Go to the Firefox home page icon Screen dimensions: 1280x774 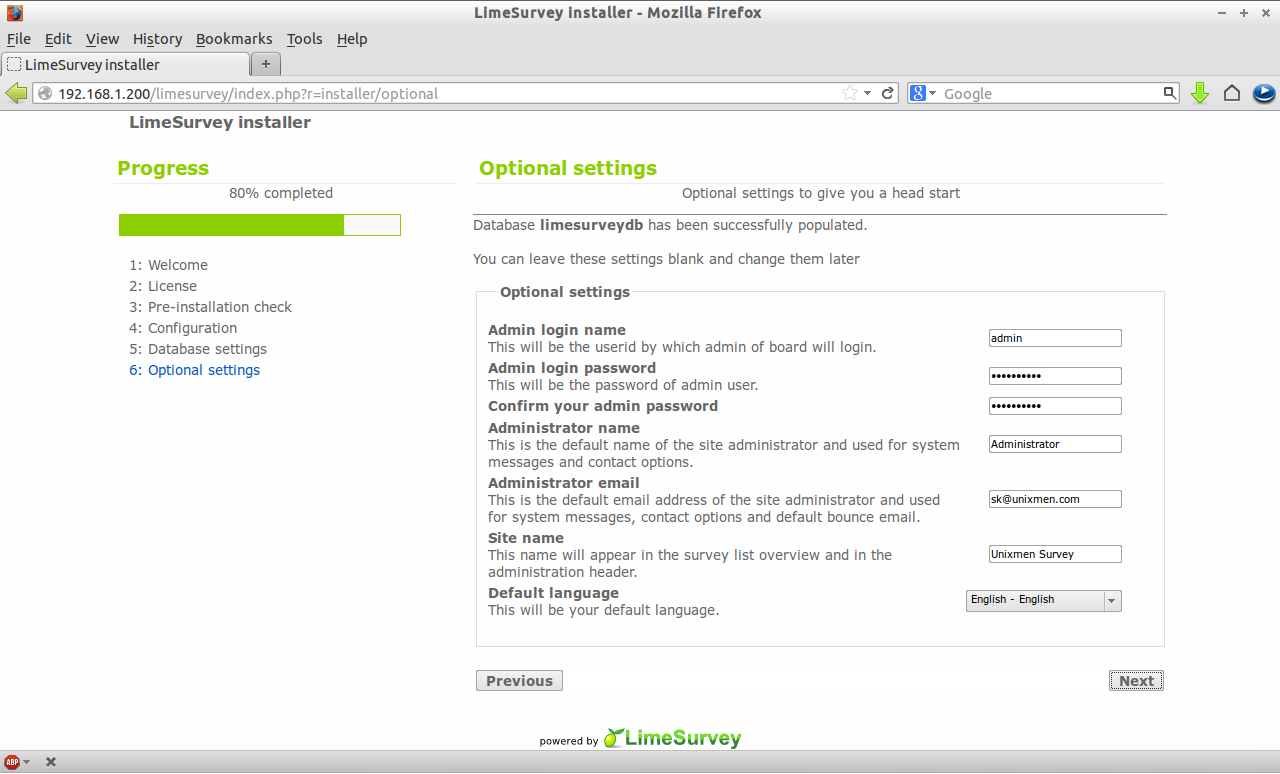click(1232, 93)
